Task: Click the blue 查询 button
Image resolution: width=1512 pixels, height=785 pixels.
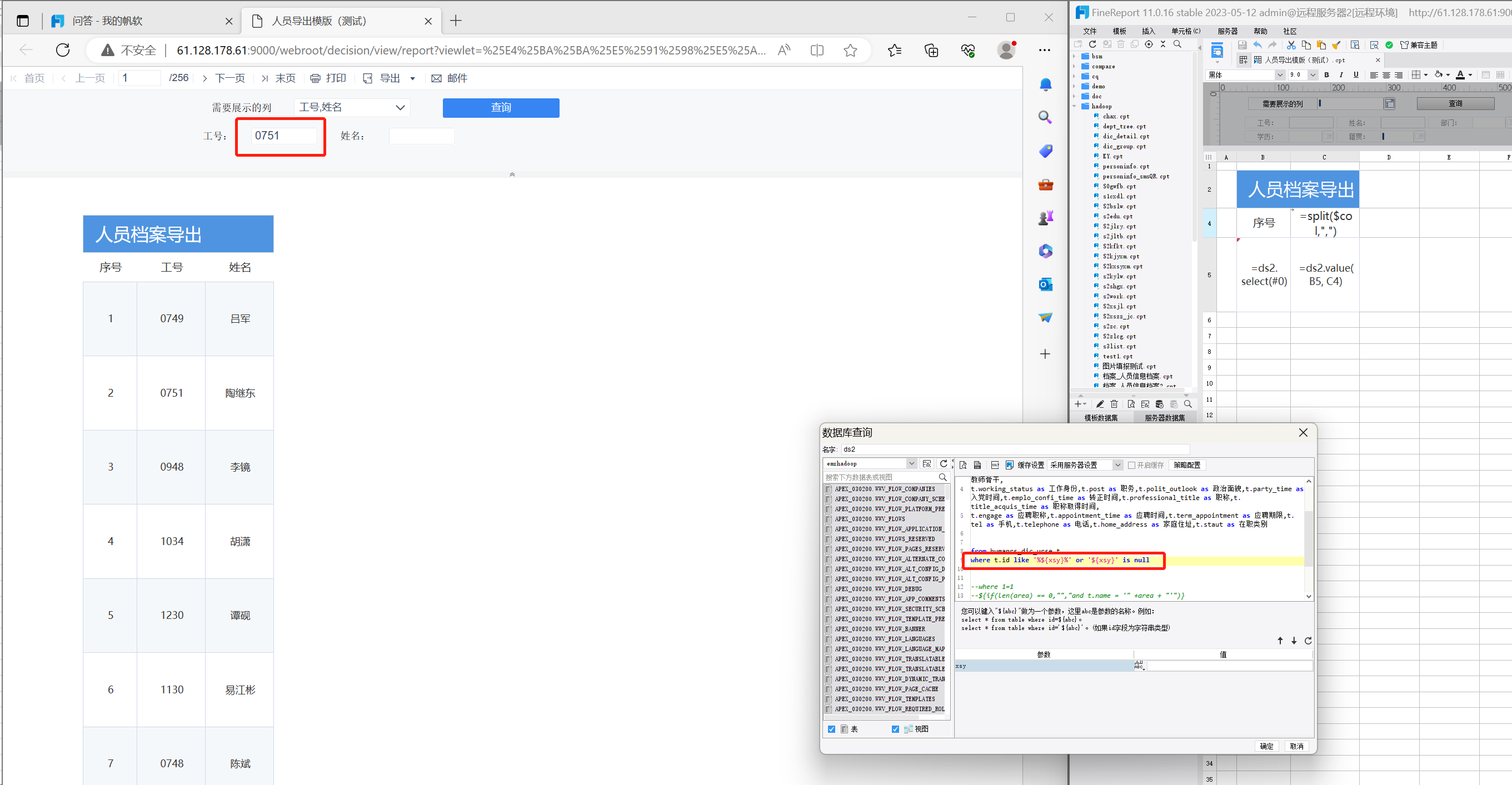Action: [x=501, y=108]
